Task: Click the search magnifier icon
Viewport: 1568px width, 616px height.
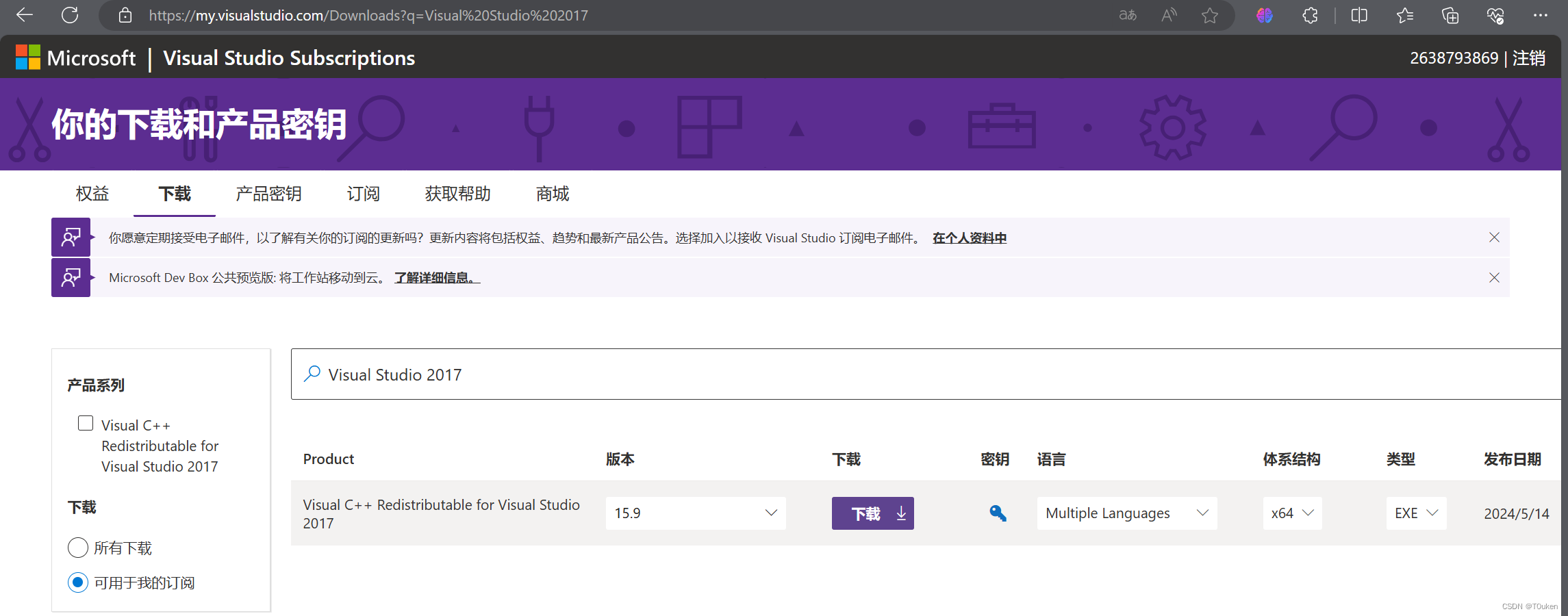Action: (312, 374)
